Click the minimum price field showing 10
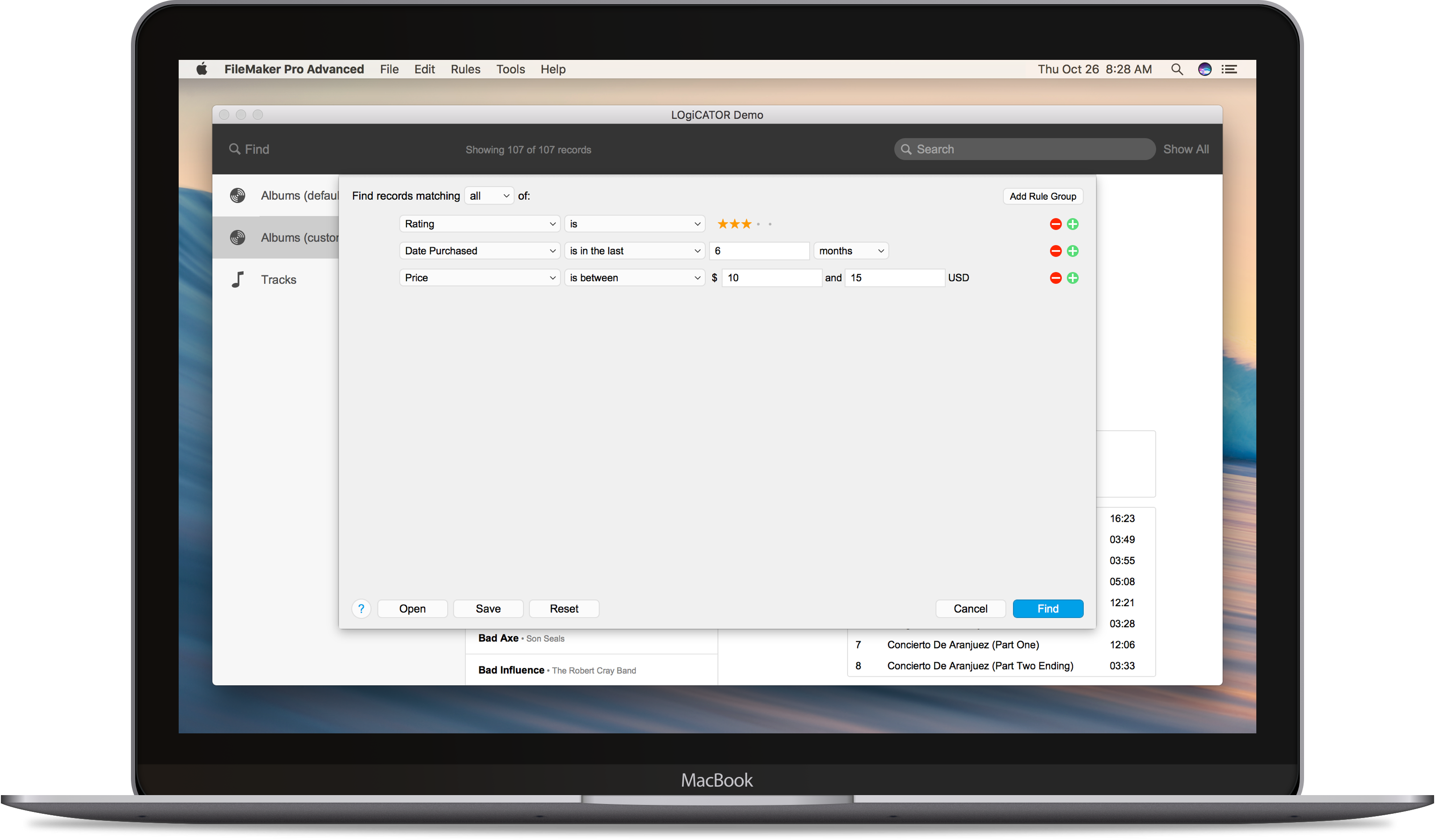 coord(772,277)
